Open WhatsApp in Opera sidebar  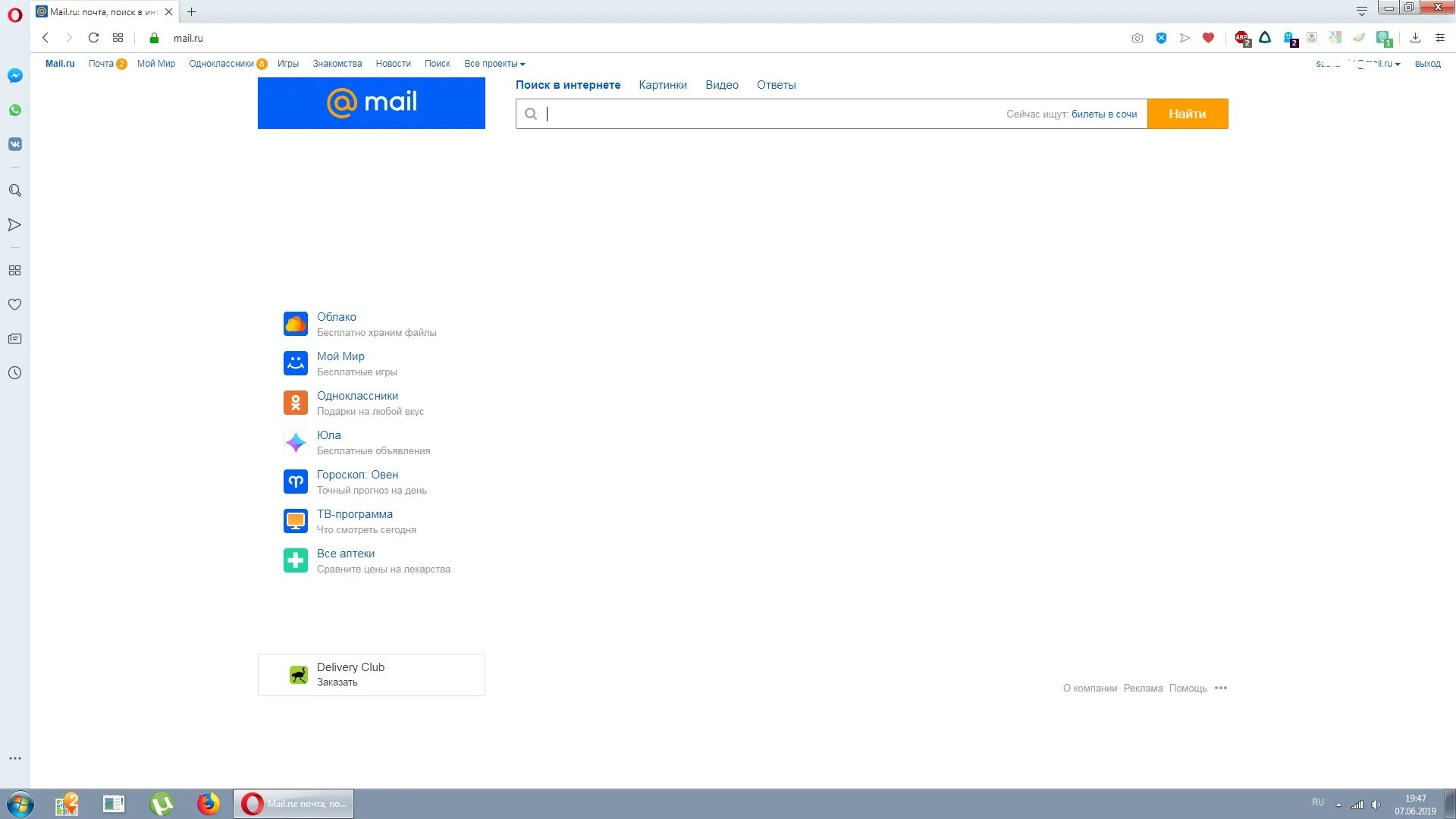click(14, 110)
